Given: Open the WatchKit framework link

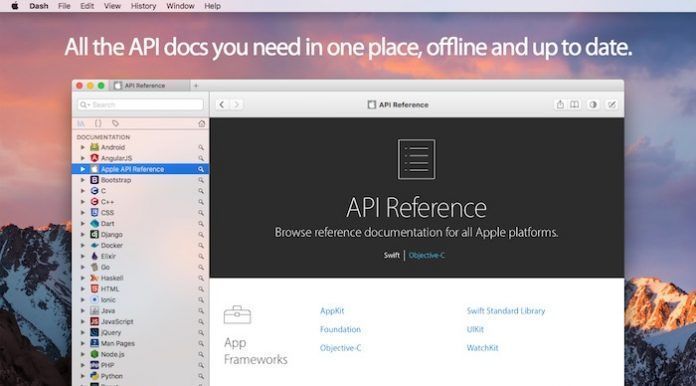Looking at the screenshot, I should (482, 348).
